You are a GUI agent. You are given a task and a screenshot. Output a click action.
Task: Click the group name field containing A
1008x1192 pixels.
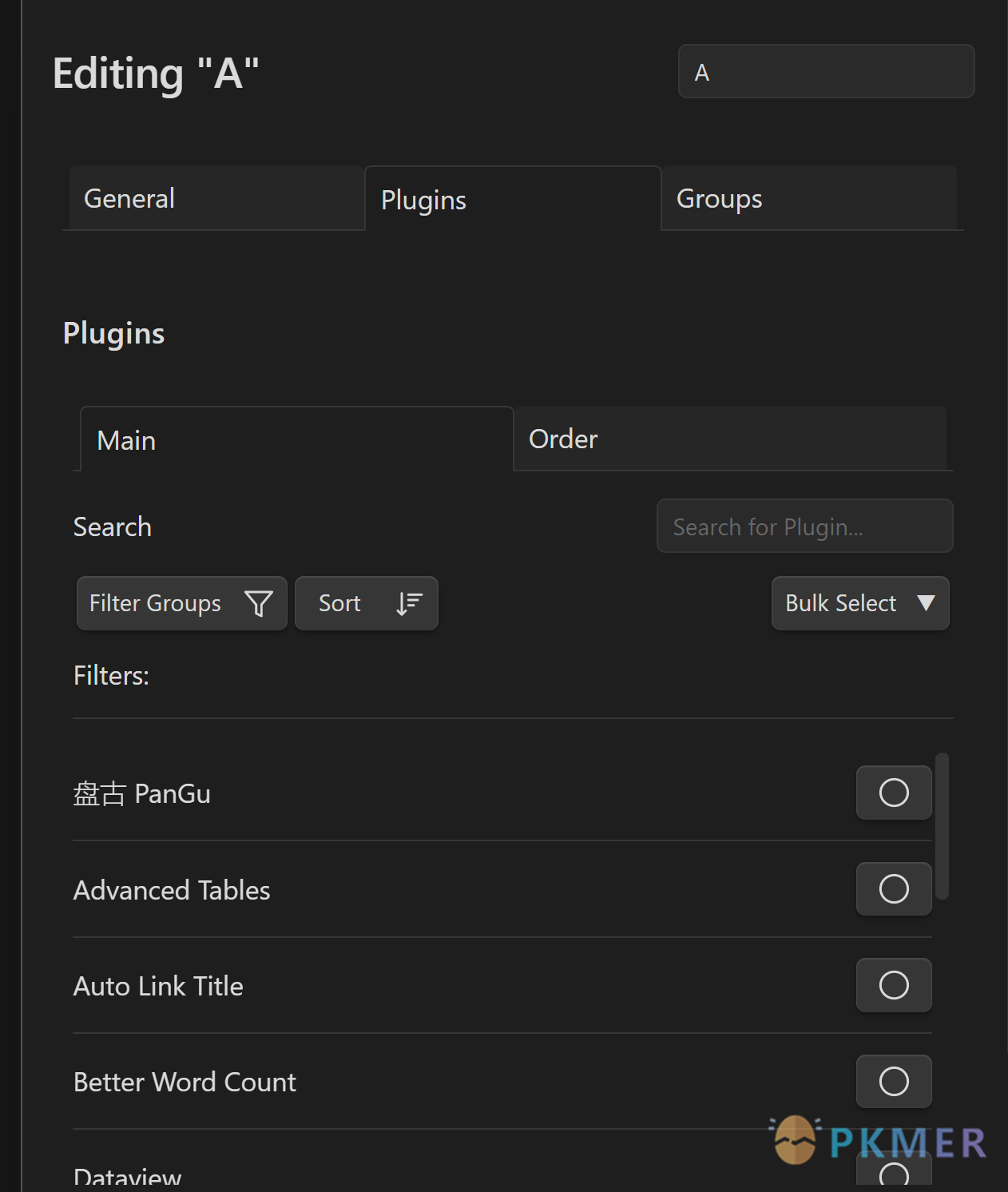tap(826, 72)
